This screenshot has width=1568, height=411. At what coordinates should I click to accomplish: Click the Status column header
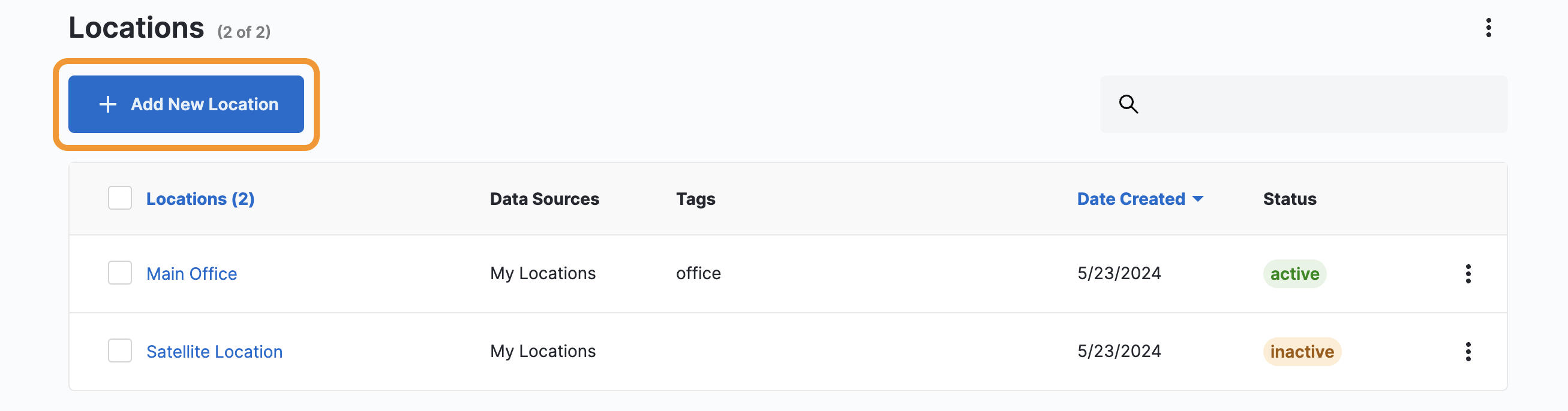pyautogui.click(x=1289, y=200)
